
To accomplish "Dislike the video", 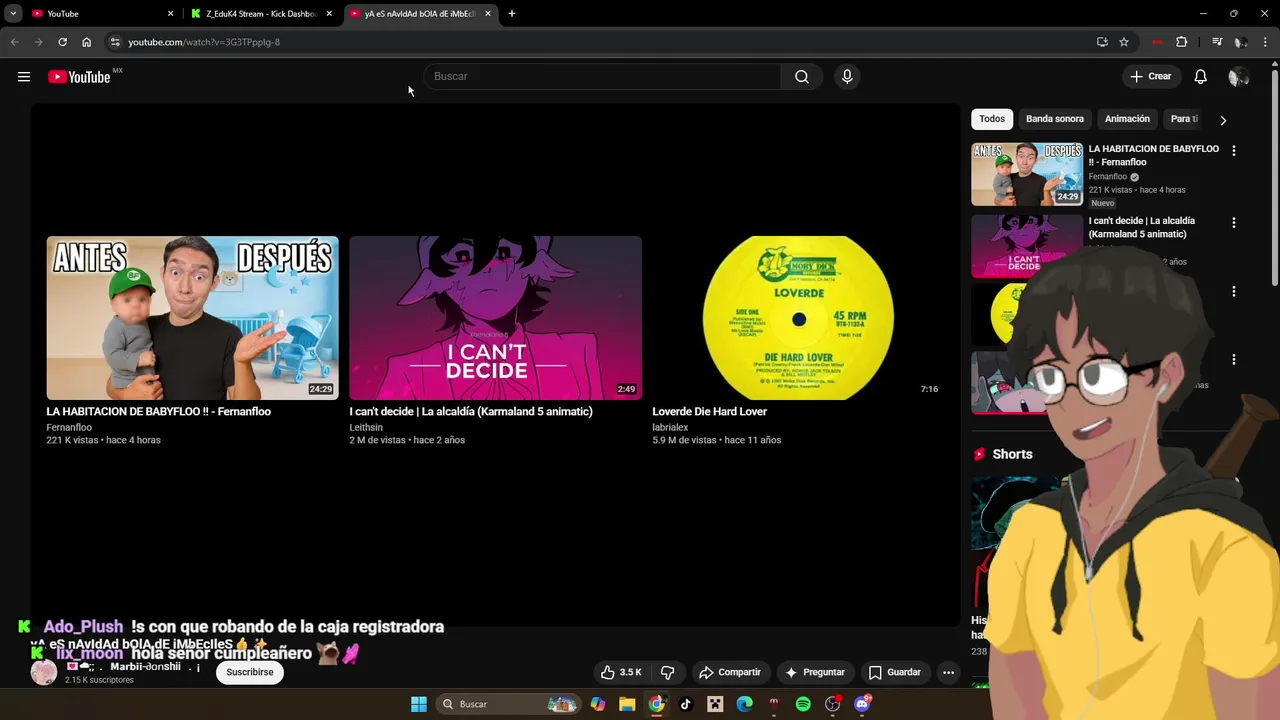I will point(668,672).
